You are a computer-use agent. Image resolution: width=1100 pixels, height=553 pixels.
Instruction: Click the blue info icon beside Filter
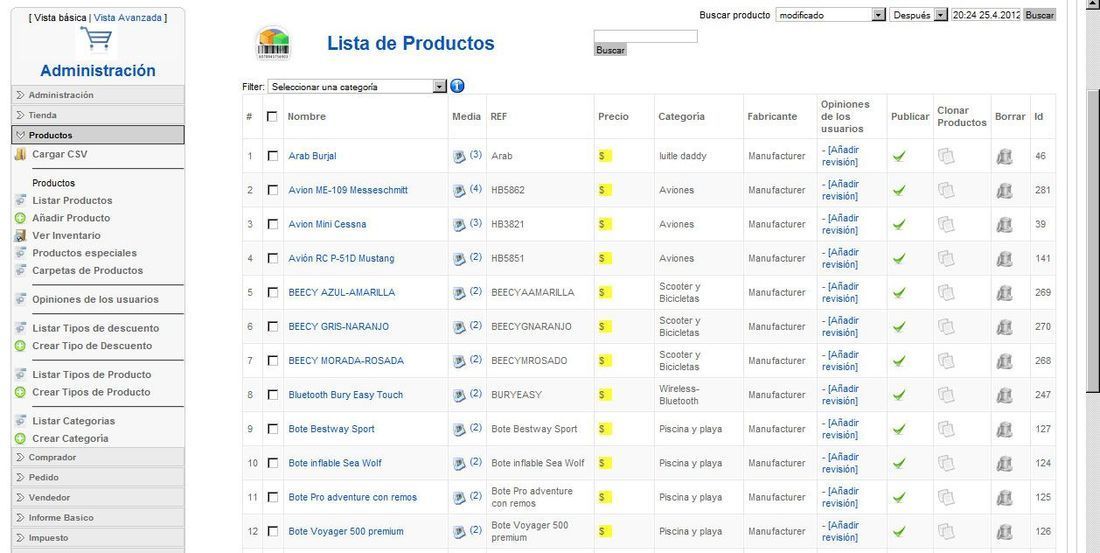457,86
